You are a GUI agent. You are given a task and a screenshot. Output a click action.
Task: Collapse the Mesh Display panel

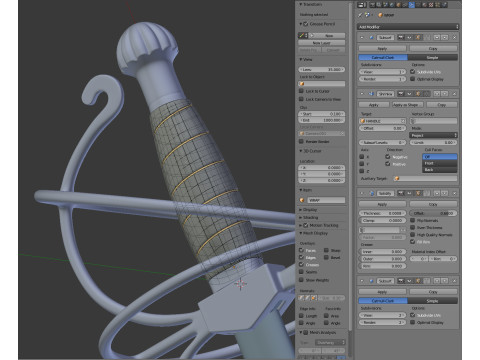tap(301, 233)
